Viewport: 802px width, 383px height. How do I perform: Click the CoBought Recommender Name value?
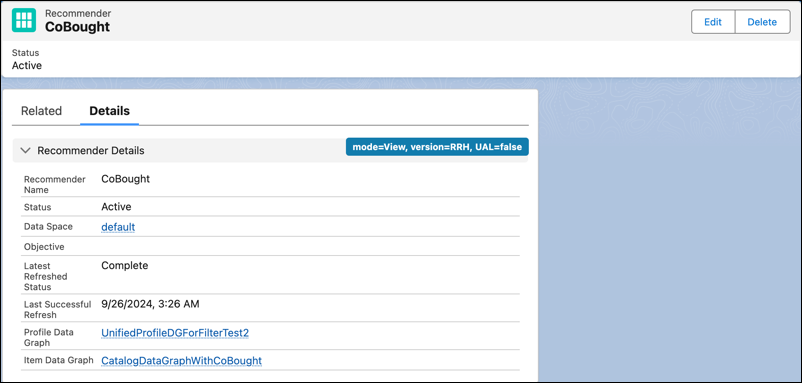125,179
